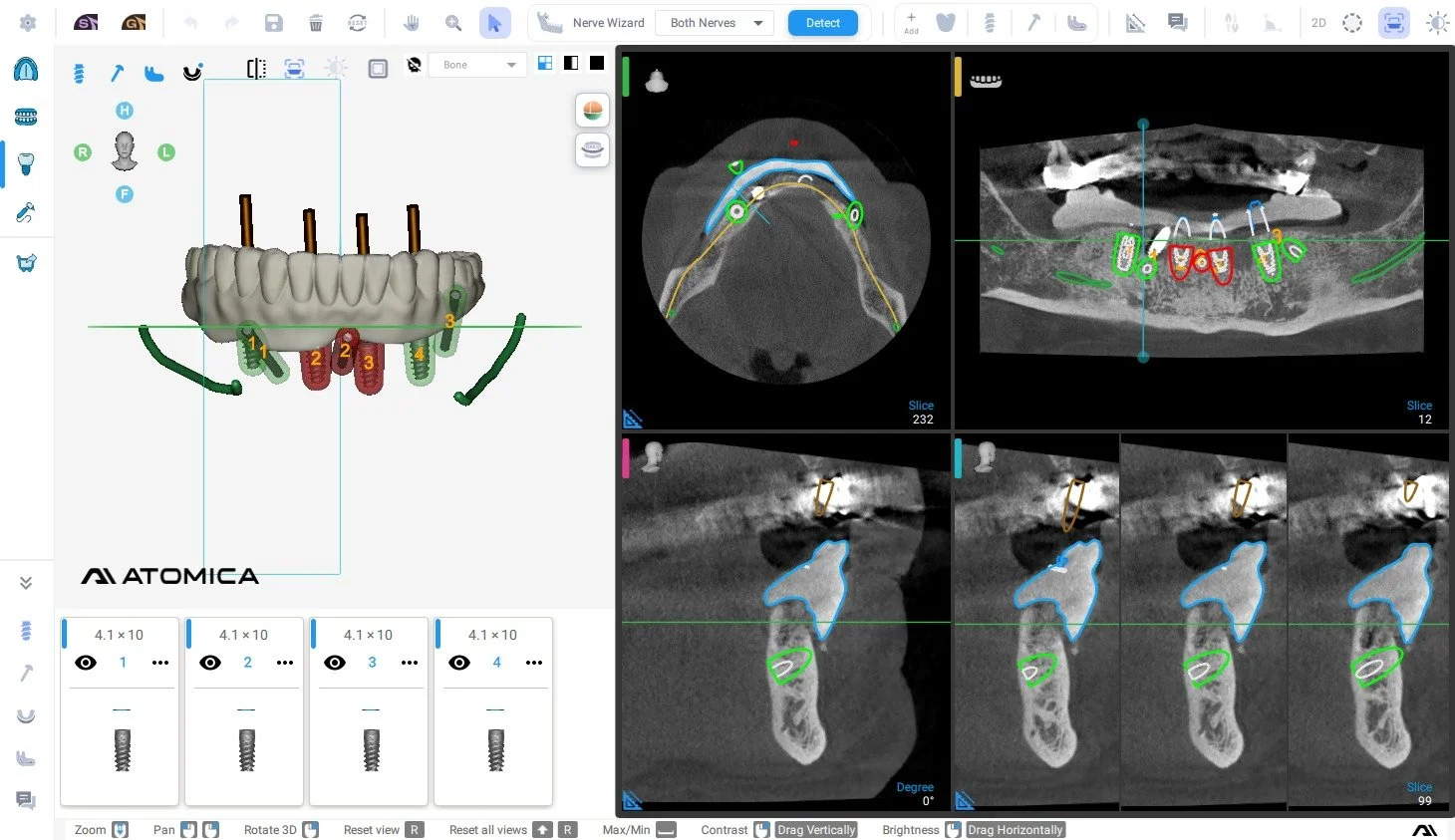
Task: Click Reset all views at bottom
Action: (488, 829)
